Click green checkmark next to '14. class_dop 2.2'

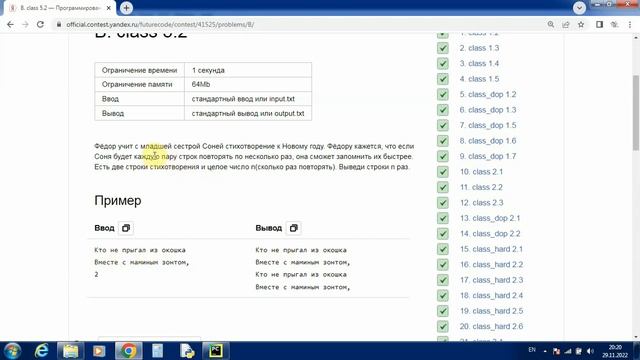pos(443,234)
